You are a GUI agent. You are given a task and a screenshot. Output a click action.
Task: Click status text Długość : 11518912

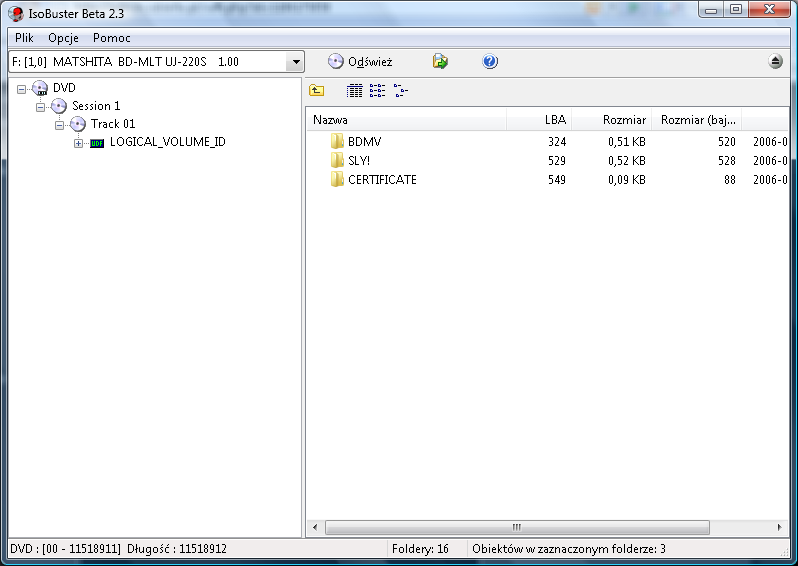pyautogui.click(x=177, y=549)
